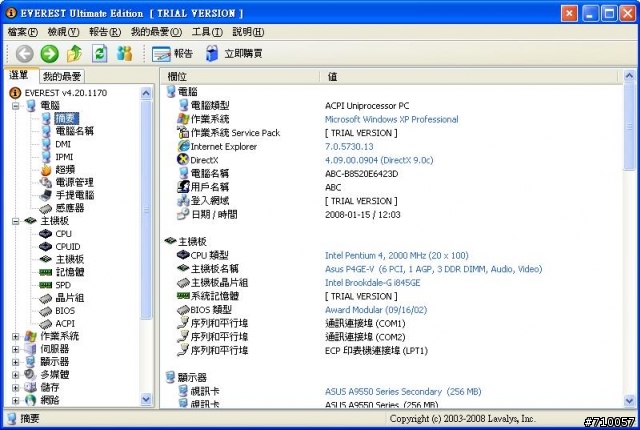
Task: Select 電源管理 power management item
Action: pos(75,182)
